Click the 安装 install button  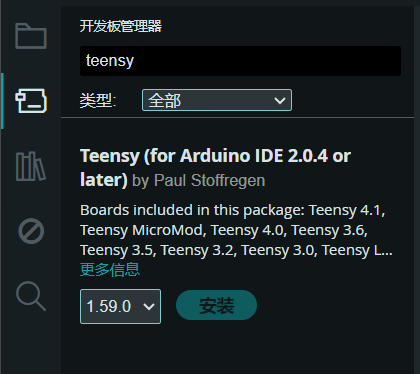[x=216, y=305]
